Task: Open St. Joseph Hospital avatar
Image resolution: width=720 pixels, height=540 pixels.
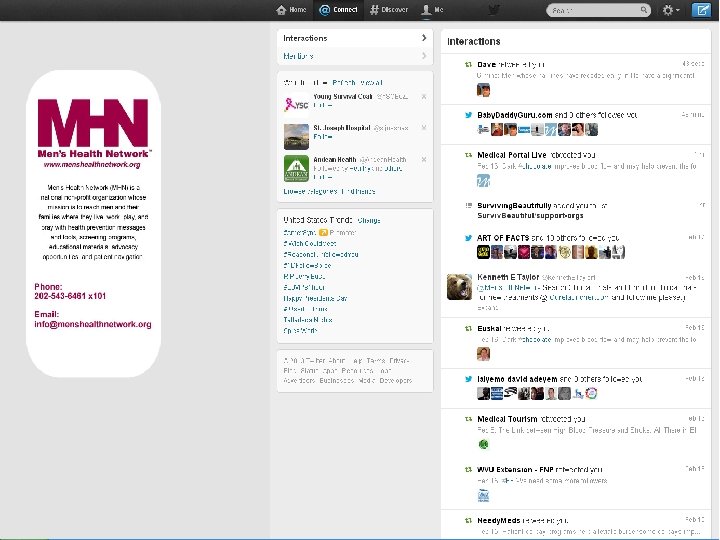Action: 296,136
